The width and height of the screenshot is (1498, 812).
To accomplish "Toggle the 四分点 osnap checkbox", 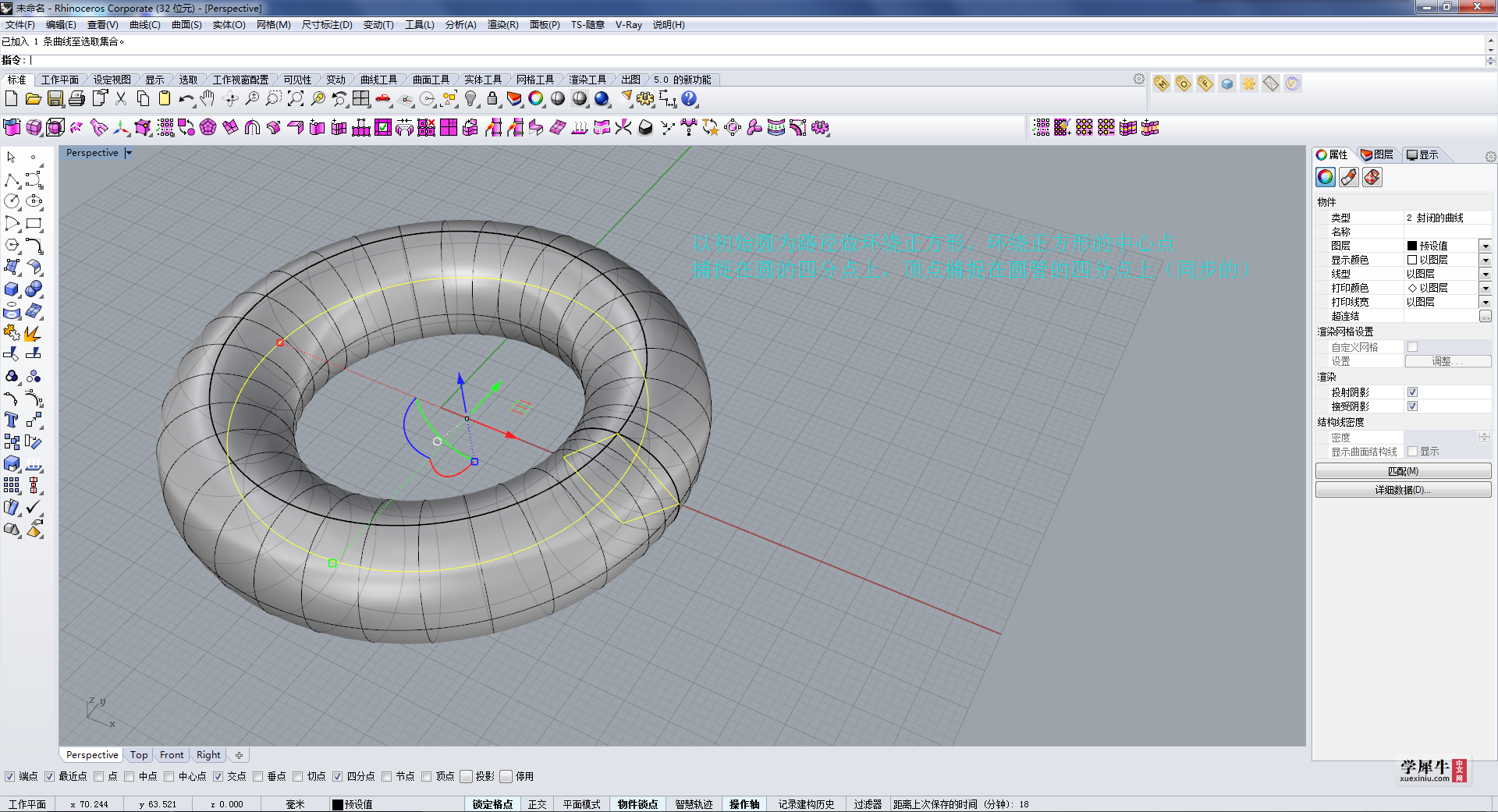I will click(337, 776).
